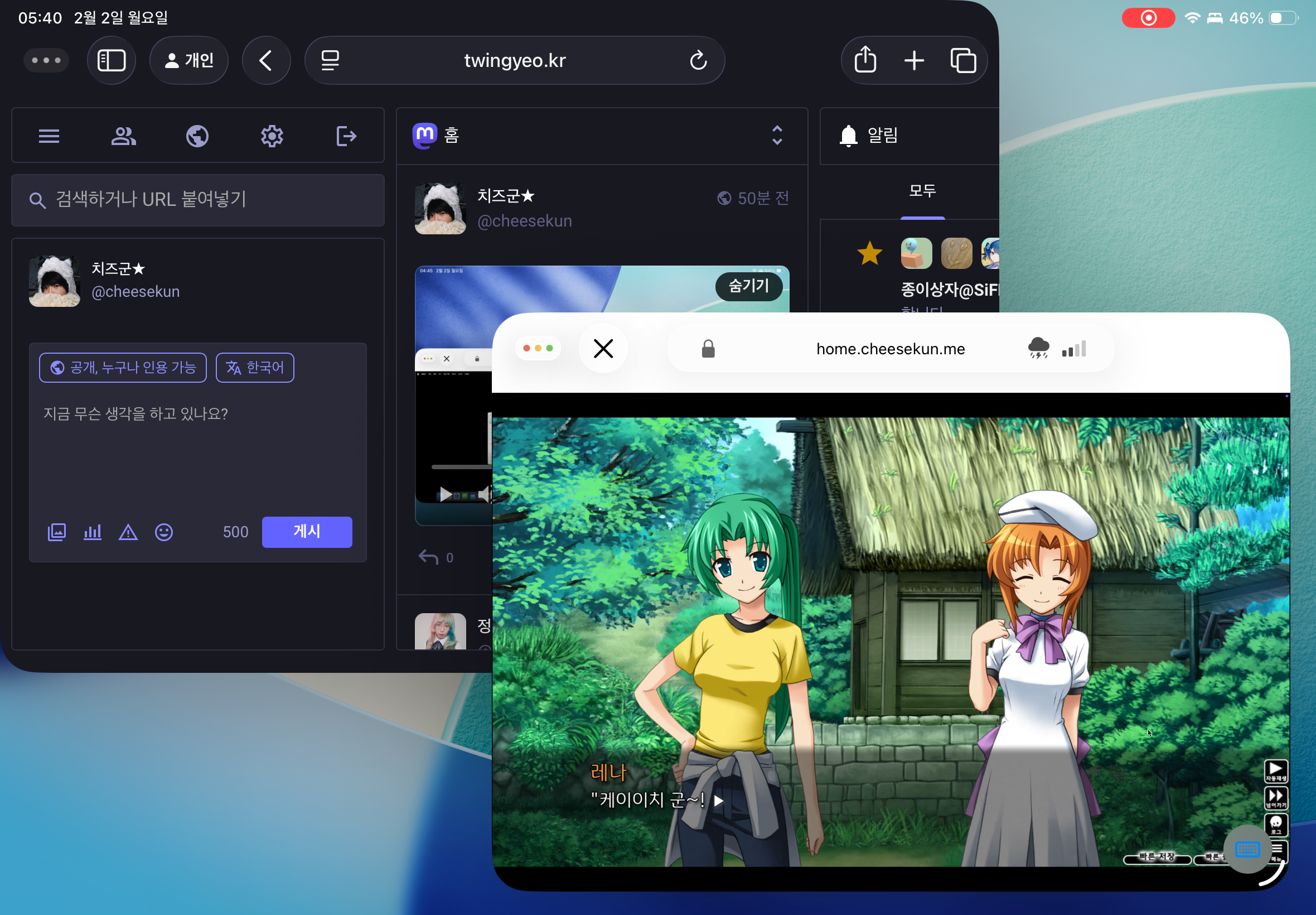Screen dimensions: 1316x915
Task: Click the search or paste URL field
Action: click(197, 200)
